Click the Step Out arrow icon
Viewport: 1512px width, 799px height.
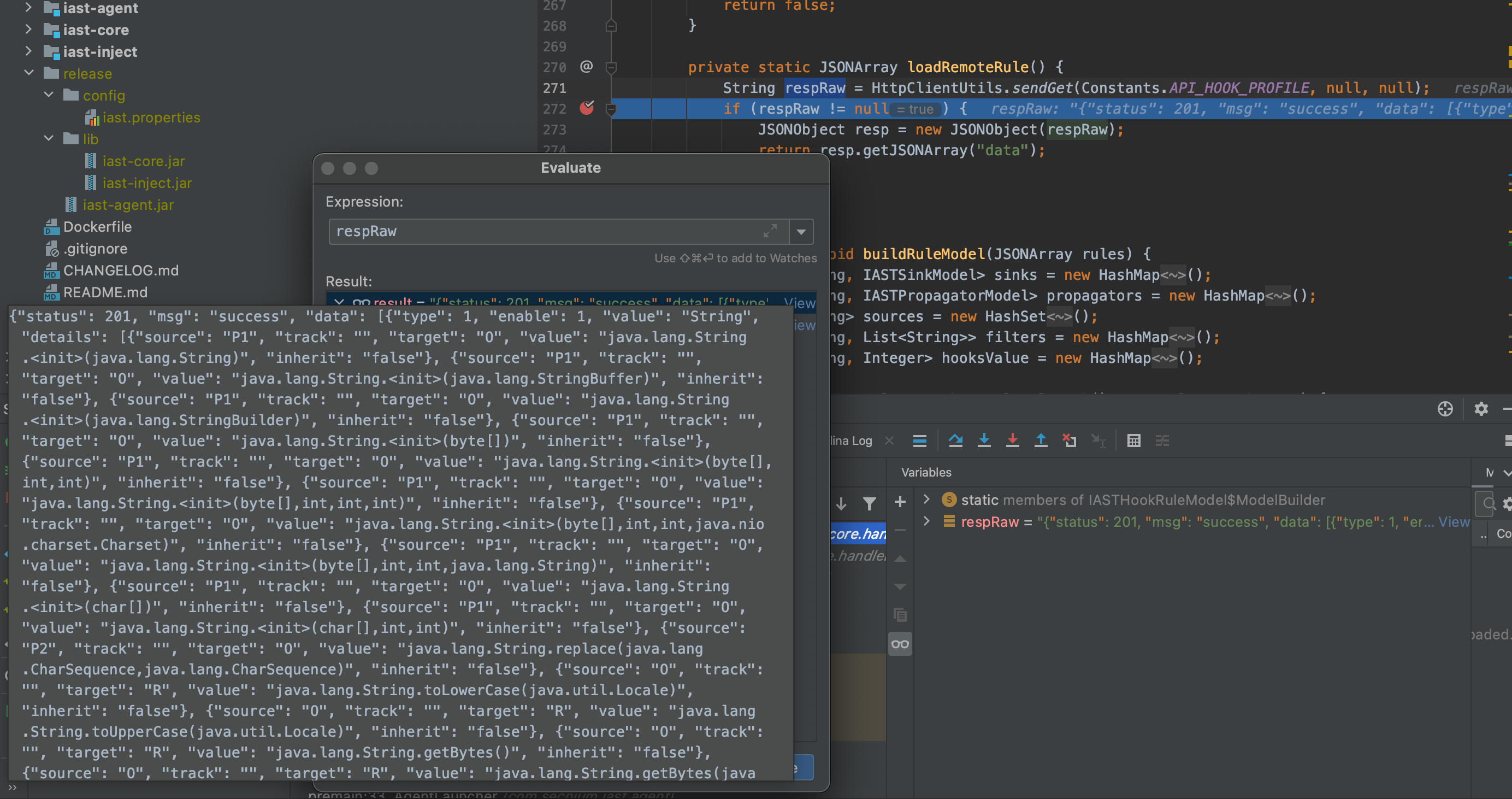coord(1040,440)
